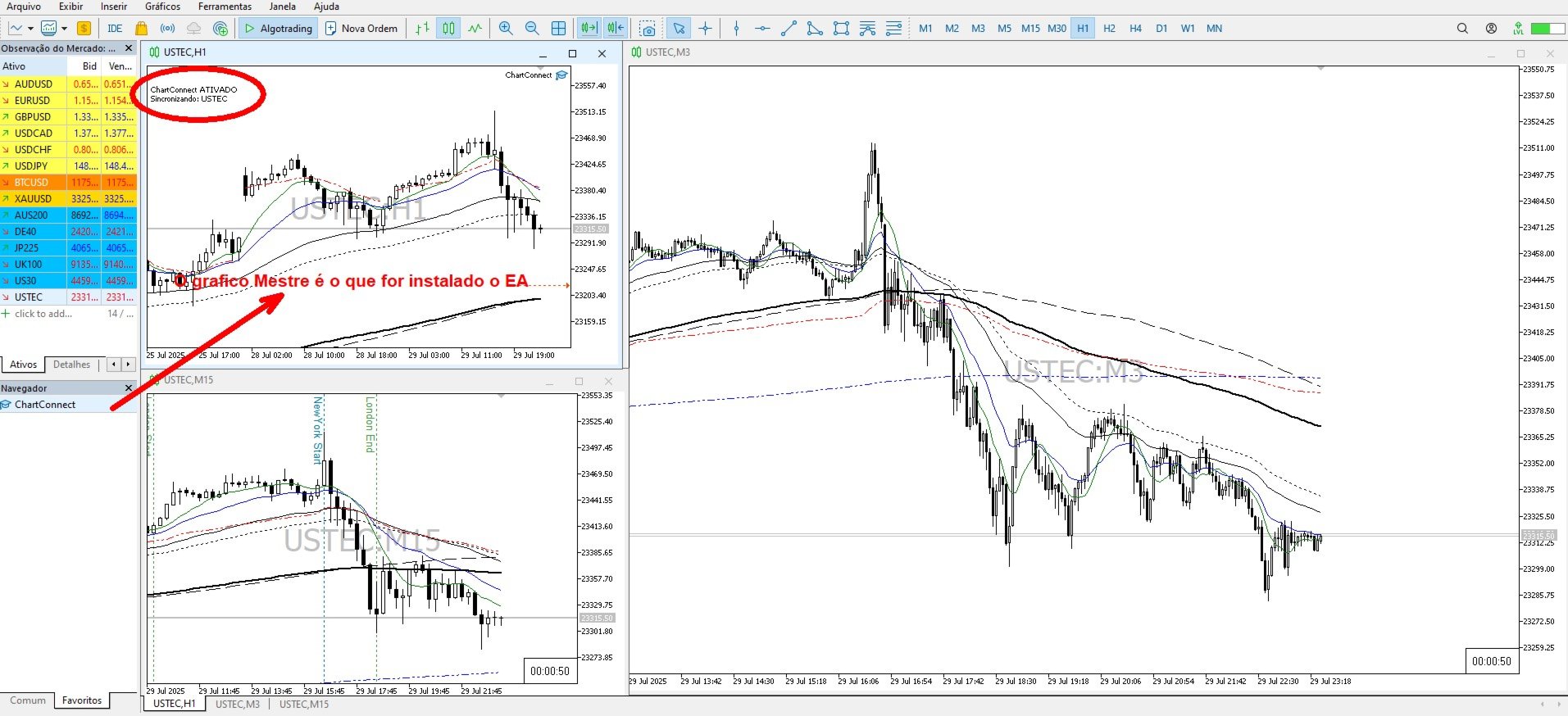Open the Inserir menu
Screen dimensions: 1568x716
(x=114, y=7)
